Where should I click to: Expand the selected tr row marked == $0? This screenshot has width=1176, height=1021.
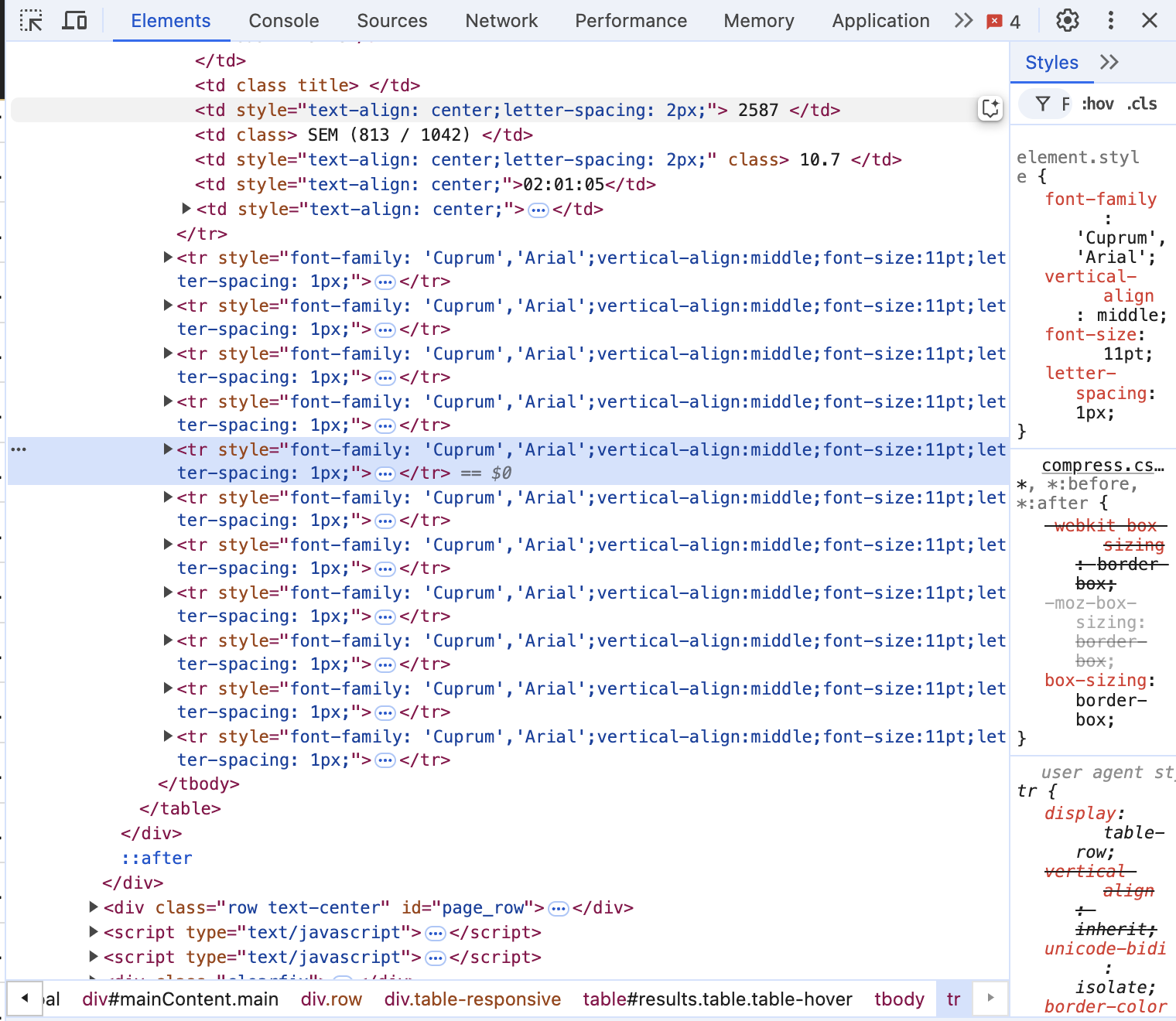(168, 449)
